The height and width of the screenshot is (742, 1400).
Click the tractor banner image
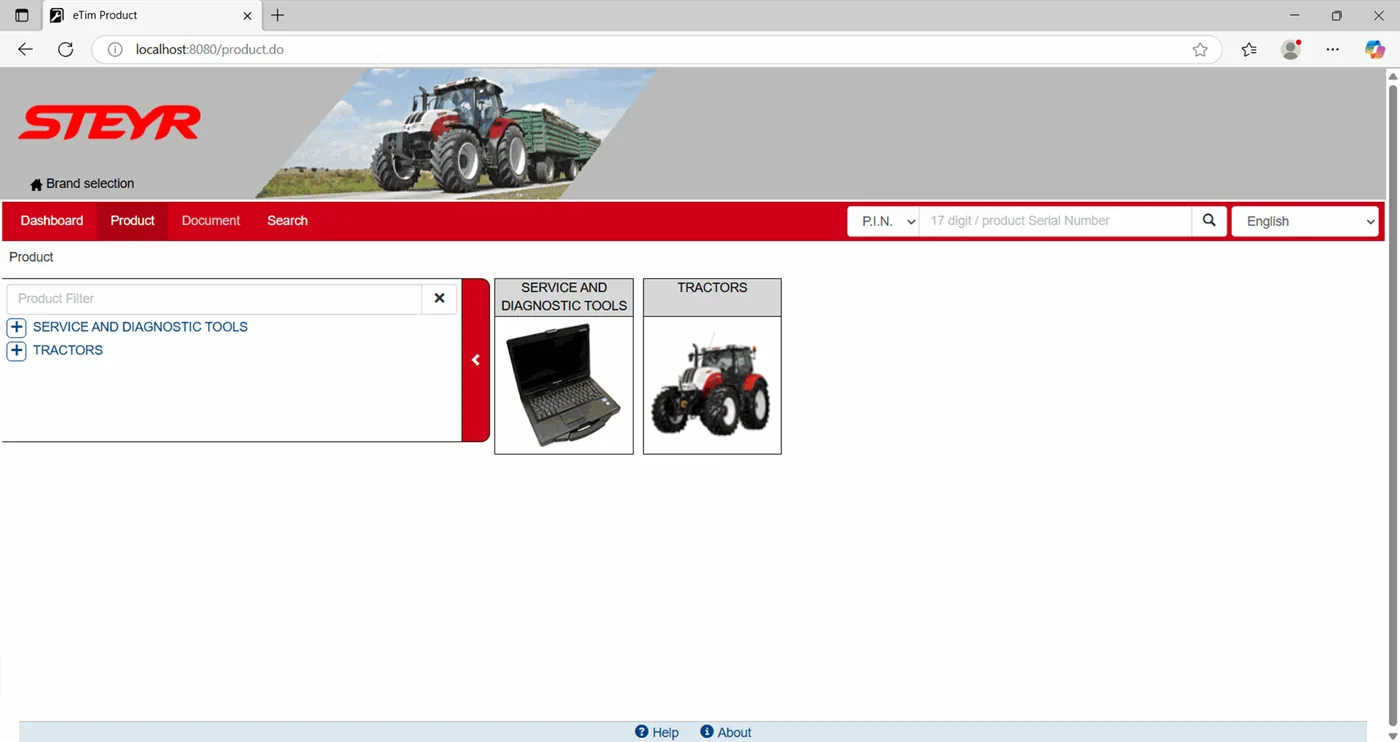(x=456, y=133)
